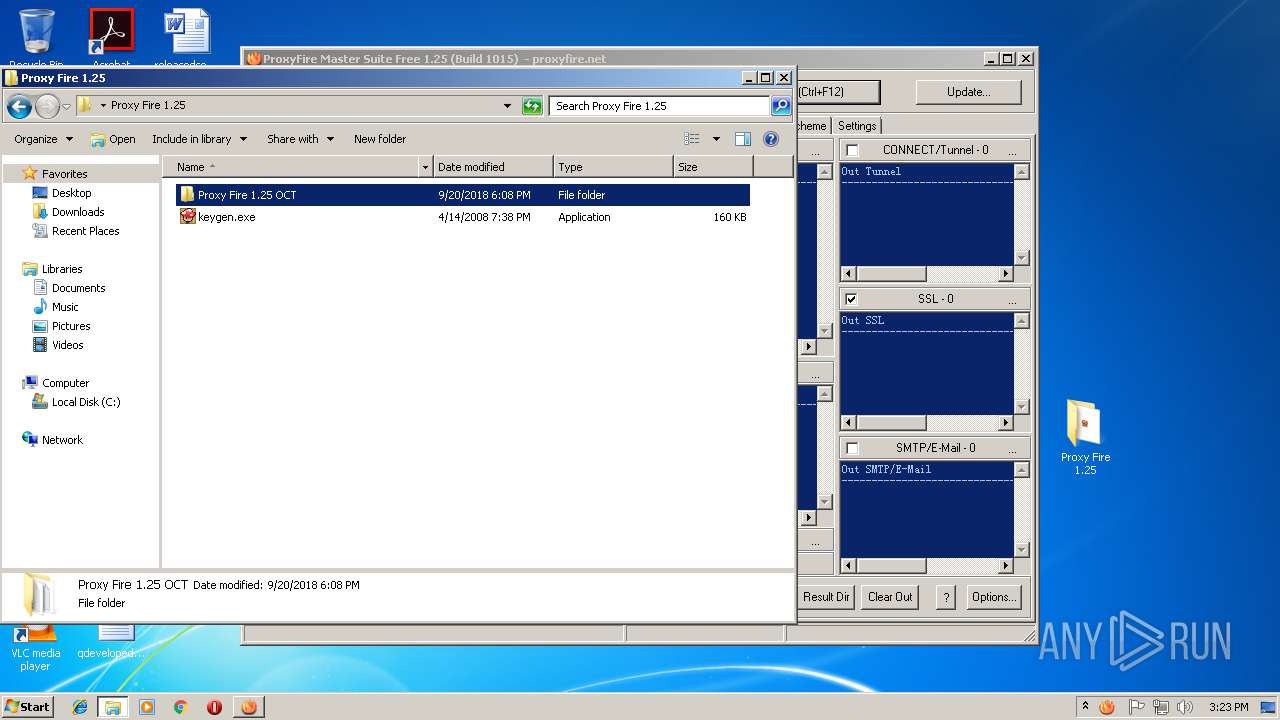
Task: Open view options dropdown arrow
Action: pyautogui.click(x=716, y=139)
